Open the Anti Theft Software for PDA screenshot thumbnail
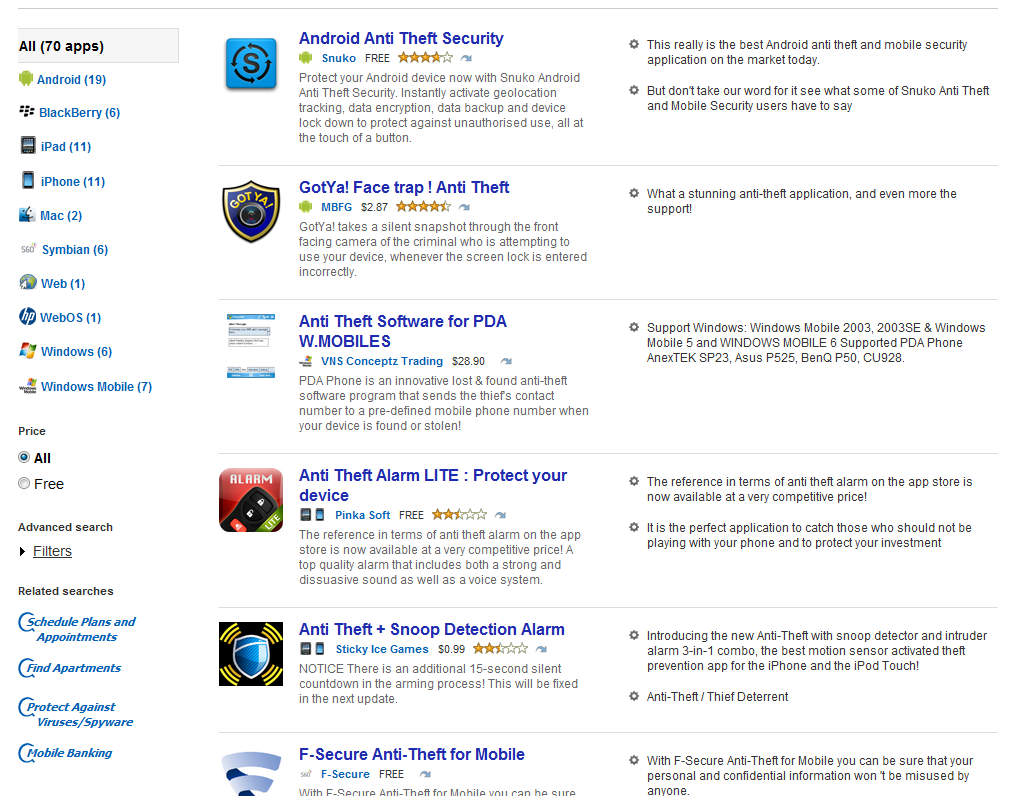 point(251,346)
